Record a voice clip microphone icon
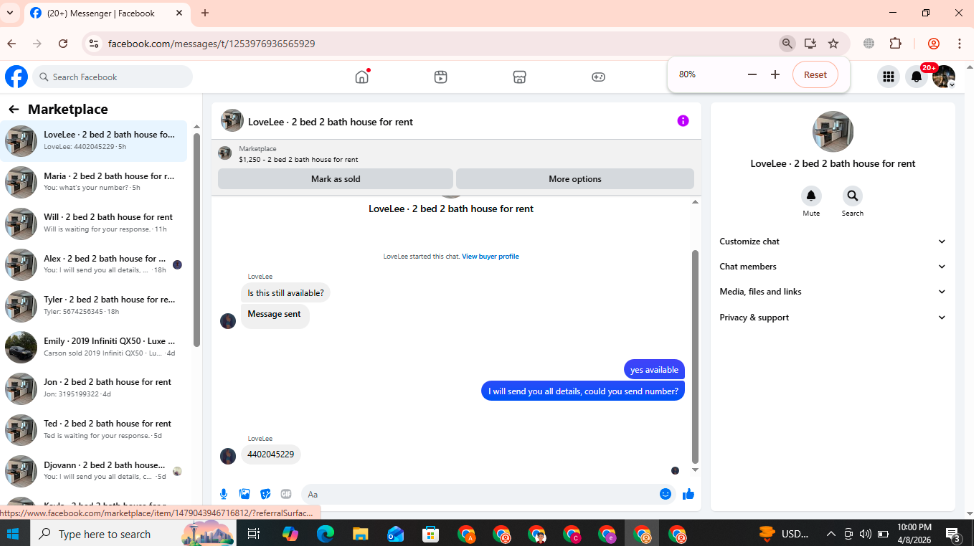Viewport: 974px width, 546px height. (224, 494)
